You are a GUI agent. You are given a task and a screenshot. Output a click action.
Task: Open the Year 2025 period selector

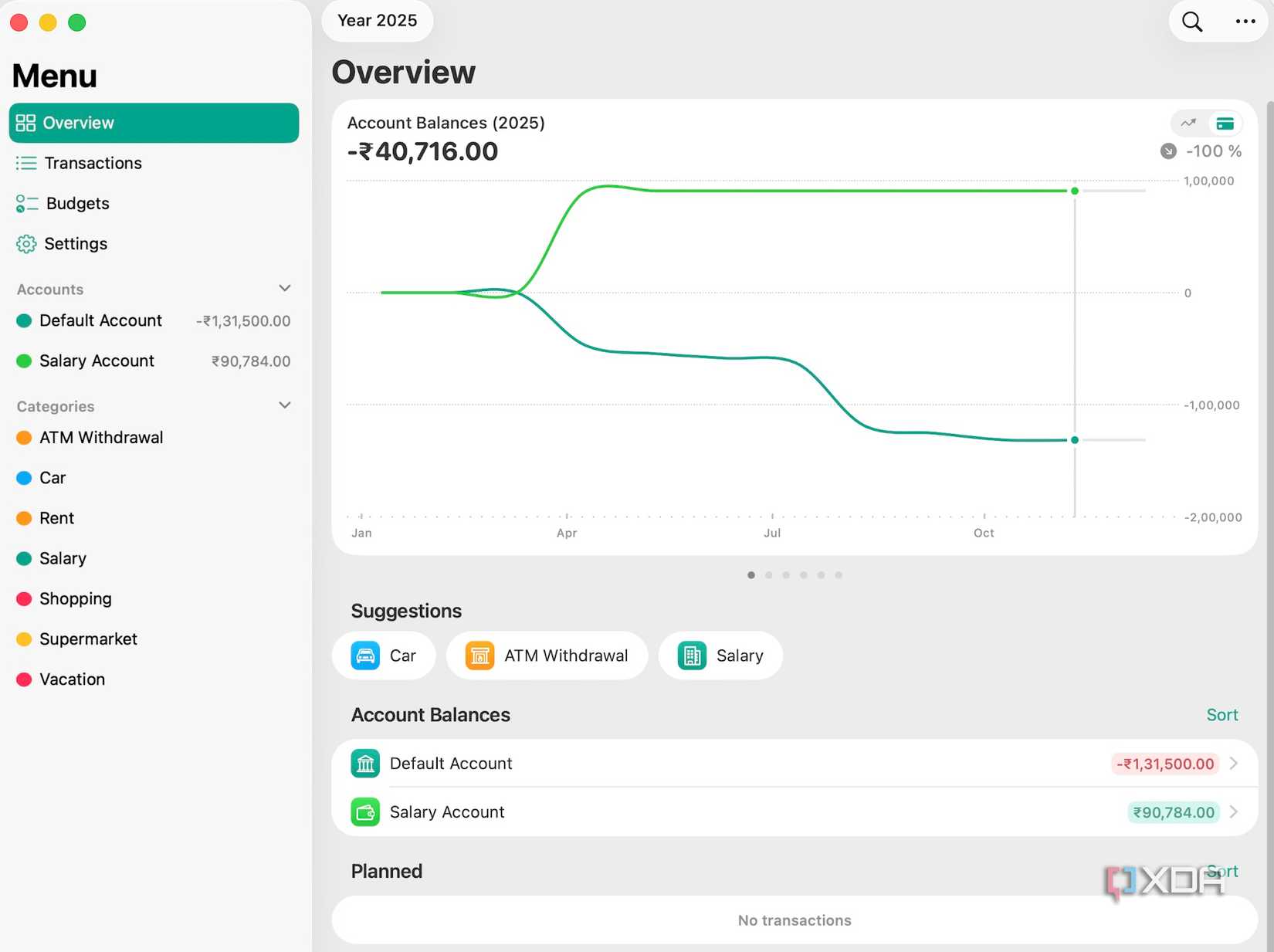pyautogui.click(x=378, y=21)
